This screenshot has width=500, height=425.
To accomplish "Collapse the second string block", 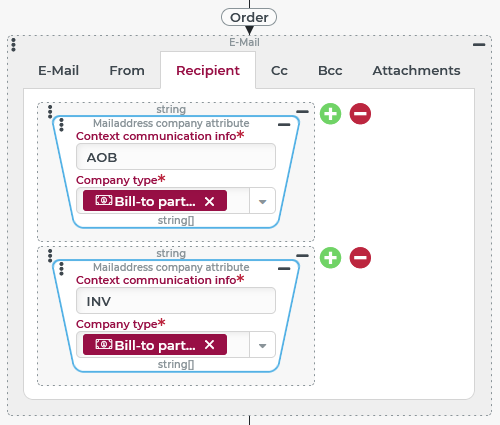I will point(302,256).
